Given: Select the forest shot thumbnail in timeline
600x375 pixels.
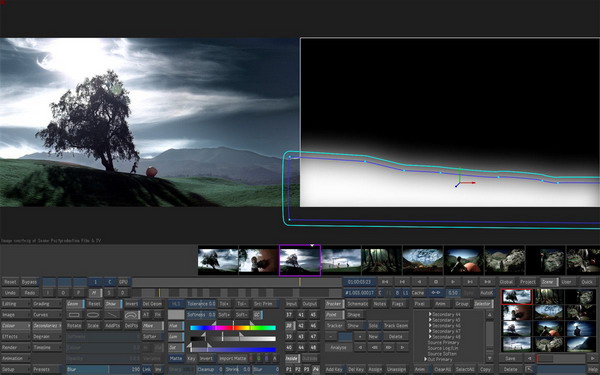Looking at the screenshot, I should point(381,260).
